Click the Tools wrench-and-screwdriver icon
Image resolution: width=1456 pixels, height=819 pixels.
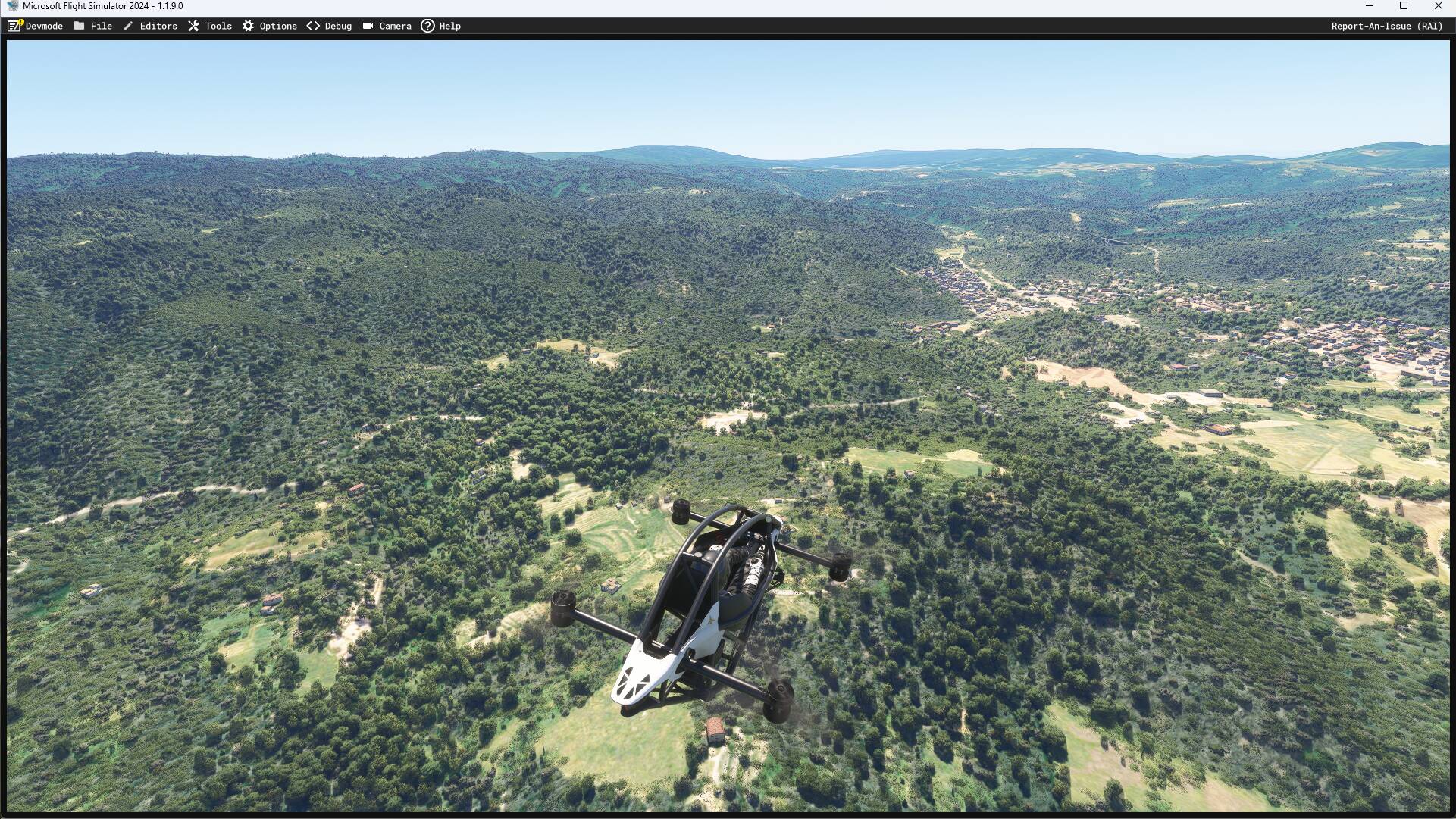coord(193,26)
